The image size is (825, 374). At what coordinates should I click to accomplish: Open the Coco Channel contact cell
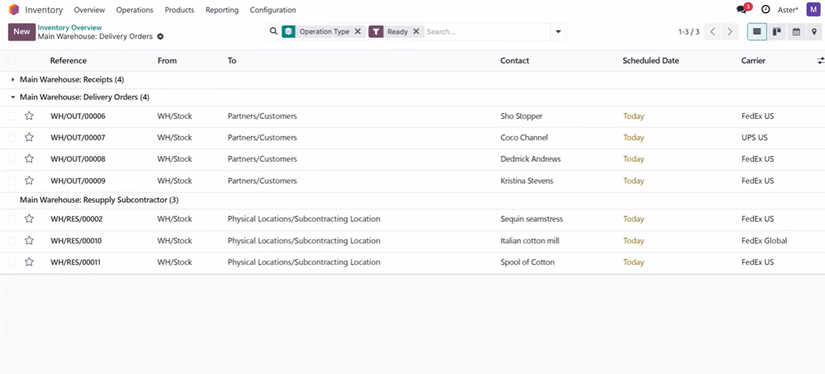[524, 137]
